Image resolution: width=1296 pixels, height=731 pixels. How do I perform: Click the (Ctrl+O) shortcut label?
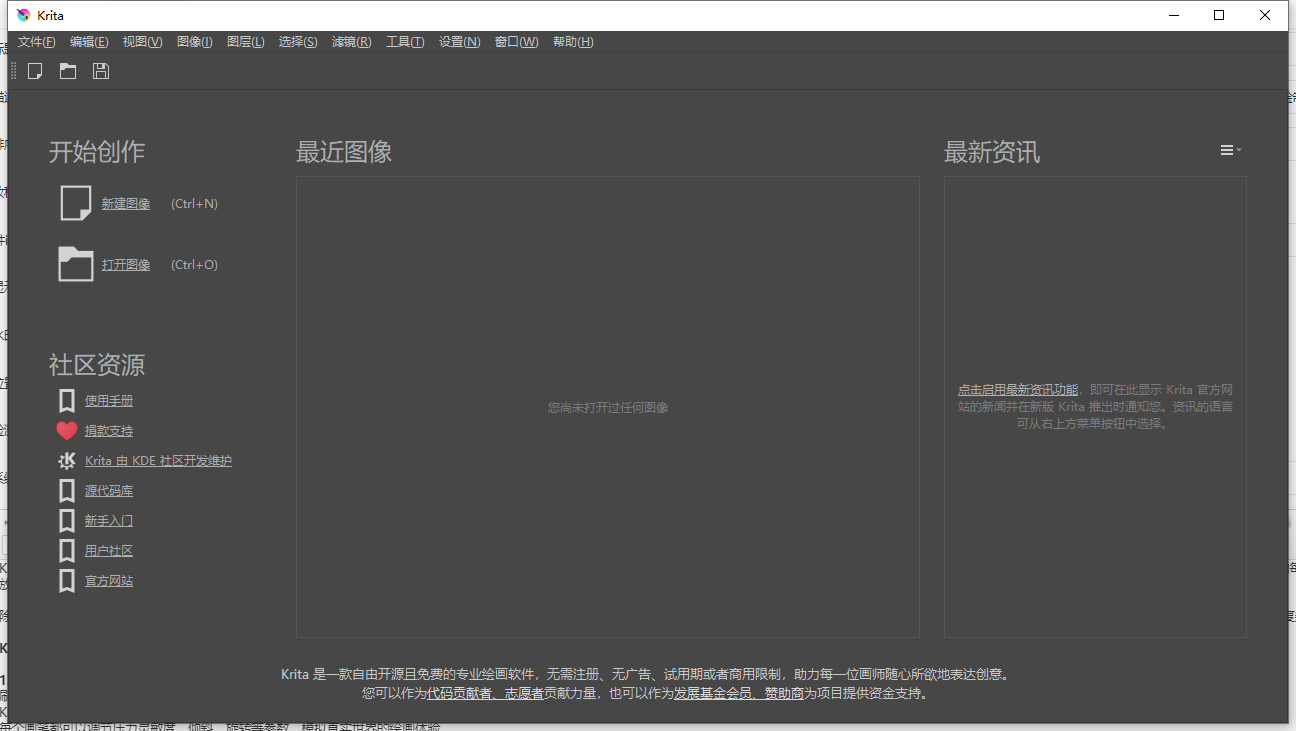pos(194,265)
